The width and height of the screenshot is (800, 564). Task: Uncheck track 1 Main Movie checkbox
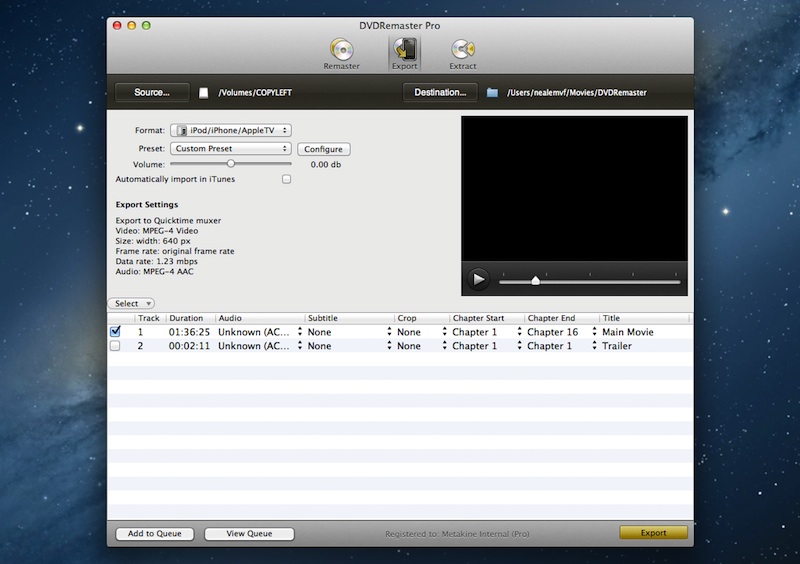[x=115, y=331]
